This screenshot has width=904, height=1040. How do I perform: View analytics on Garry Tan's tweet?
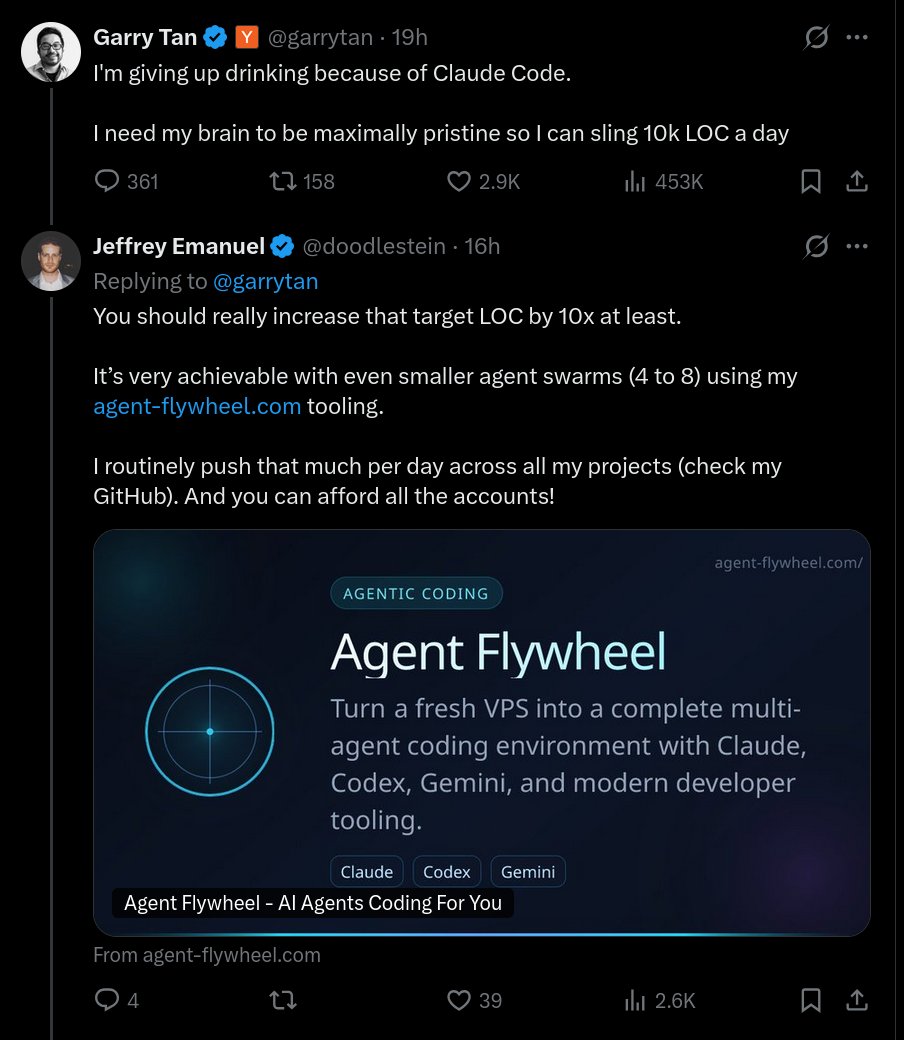pyautogui.click(x=635, y=181)
